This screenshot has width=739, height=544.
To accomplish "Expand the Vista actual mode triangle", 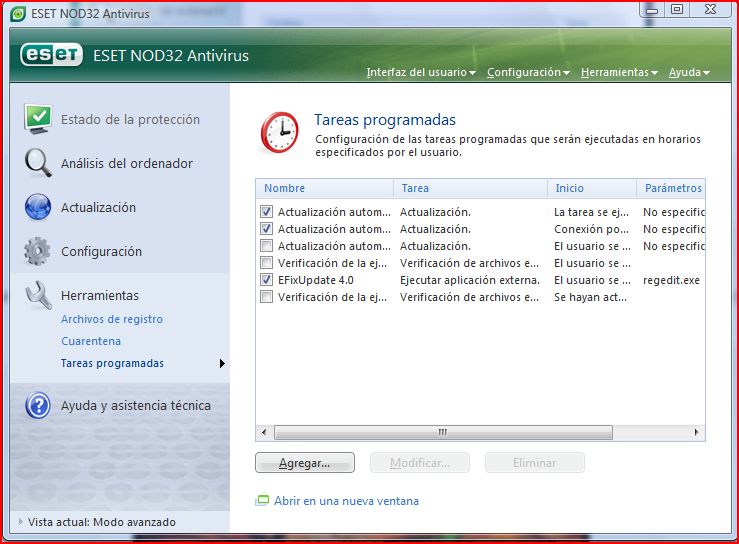I will pos(20,522).
